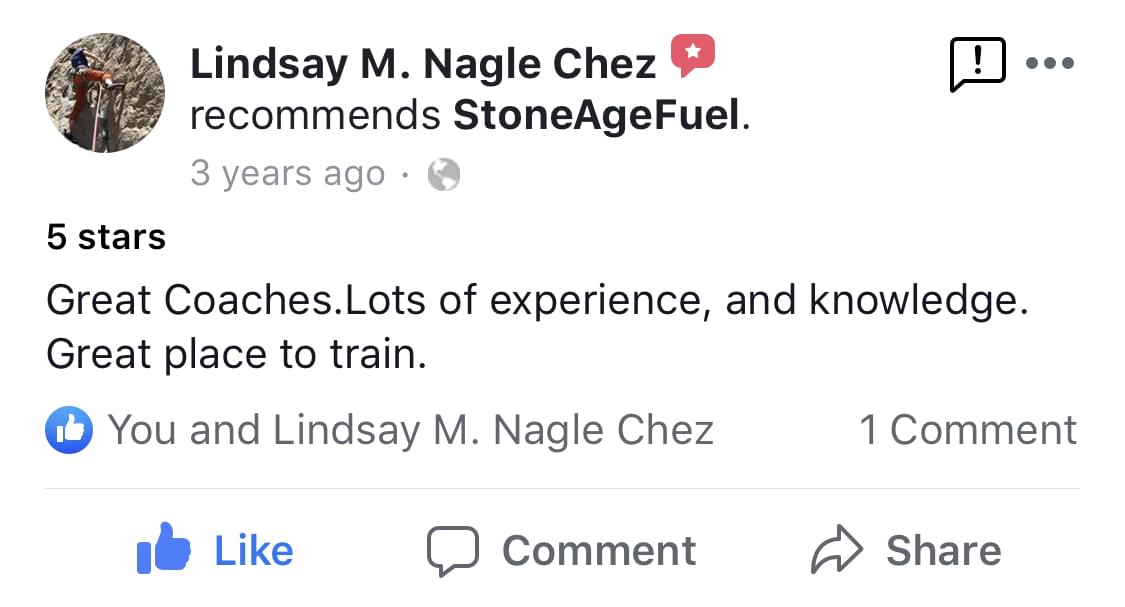The height and width of the screenshot is (607, 1125).
Task: Click the Comment speech bubble icon
Action: [453, 551]
